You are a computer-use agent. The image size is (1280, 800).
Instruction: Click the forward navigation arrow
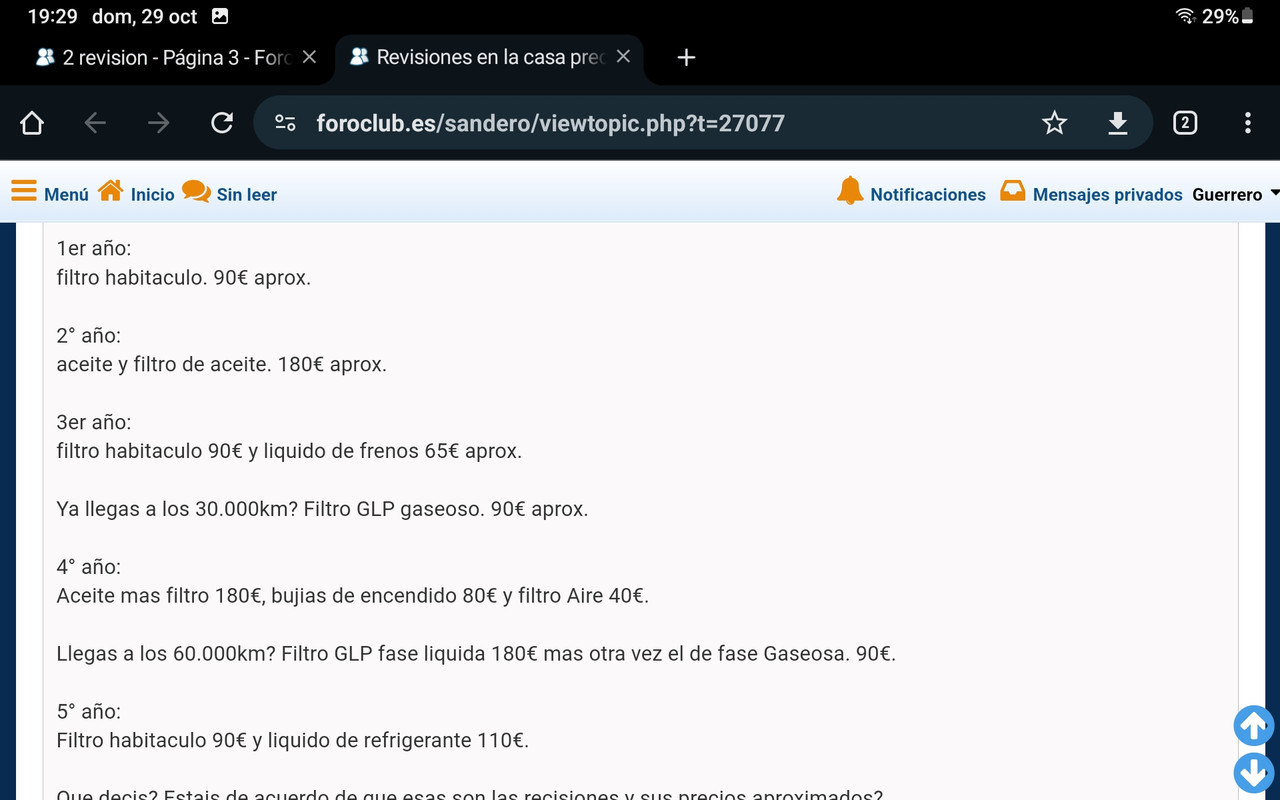(158, 122)
